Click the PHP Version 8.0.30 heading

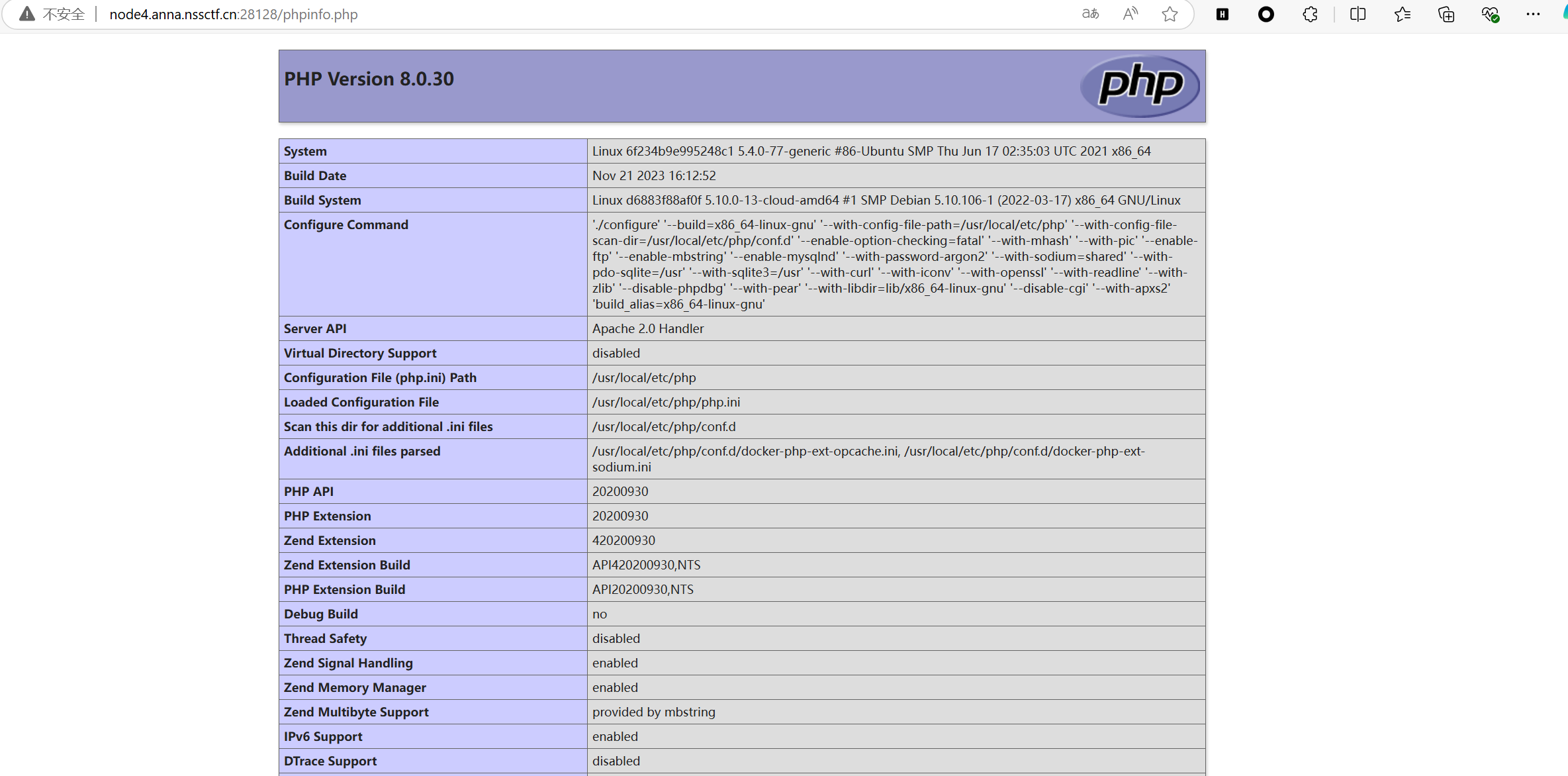click(x=369, y=79)
